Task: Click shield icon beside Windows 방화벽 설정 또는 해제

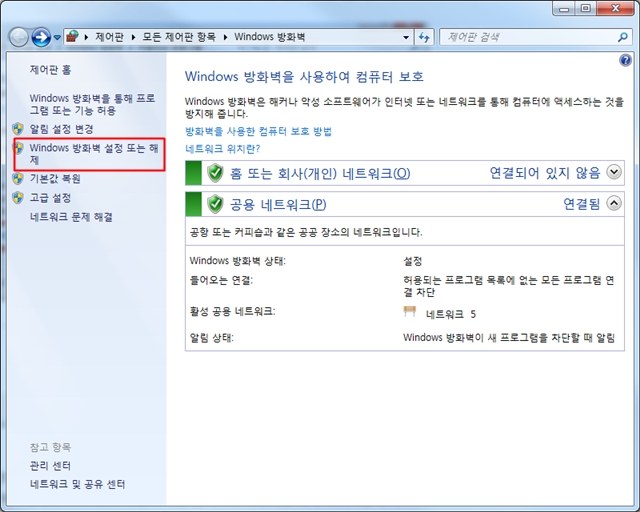Action: pyautogui.click(x=18, y=148)
